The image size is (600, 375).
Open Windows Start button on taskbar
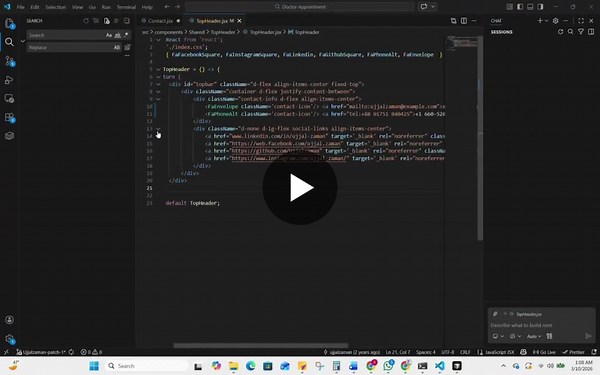pos(94,366)
